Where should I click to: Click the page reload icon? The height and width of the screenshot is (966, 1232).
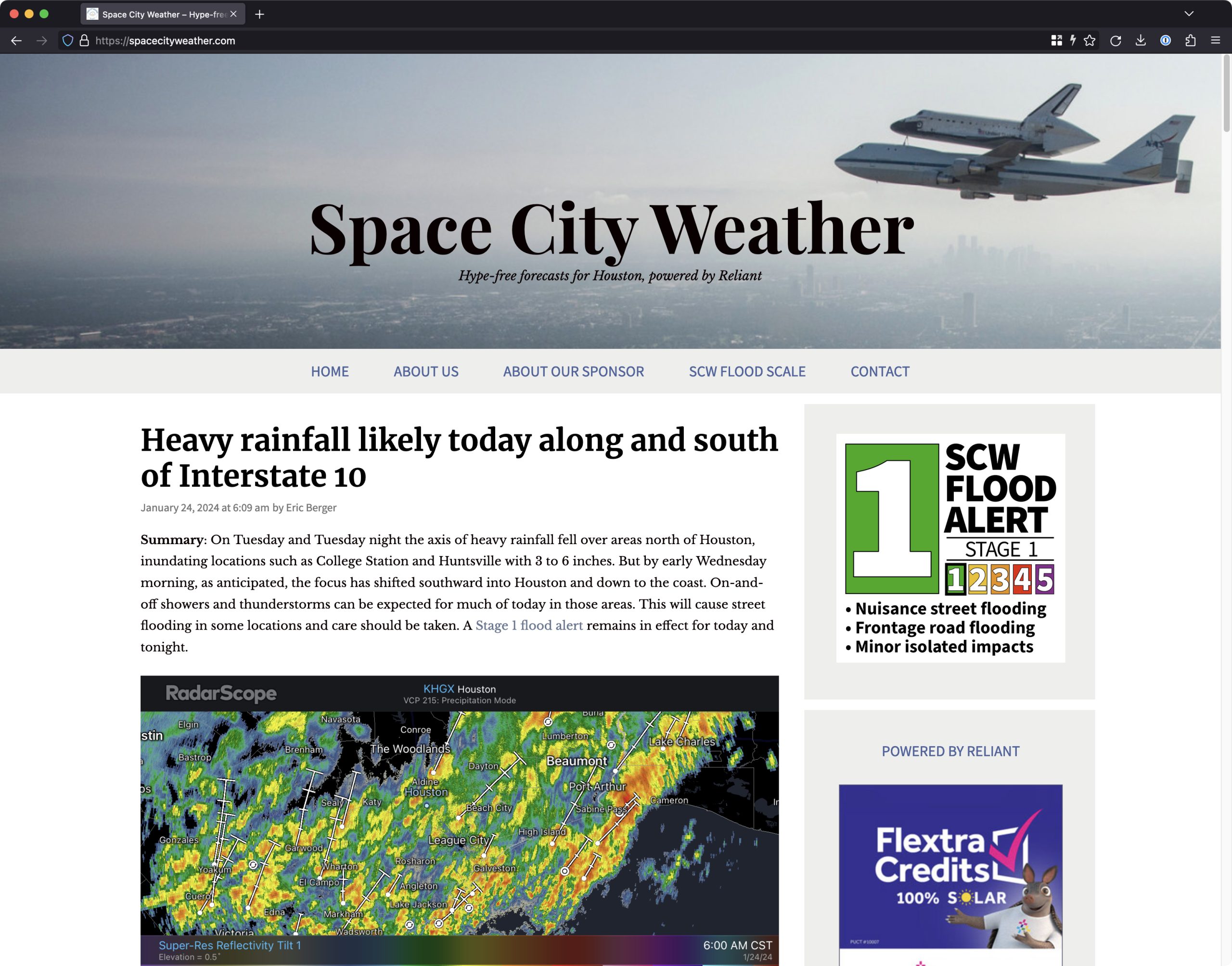[1118, 41]
